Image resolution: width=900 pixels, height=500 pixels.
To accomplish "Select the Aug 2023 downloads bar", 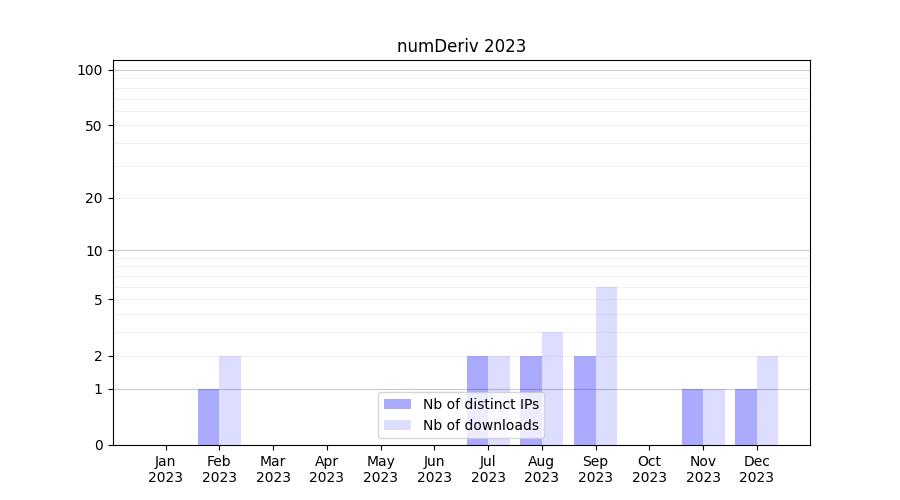I will coord(553,388).
